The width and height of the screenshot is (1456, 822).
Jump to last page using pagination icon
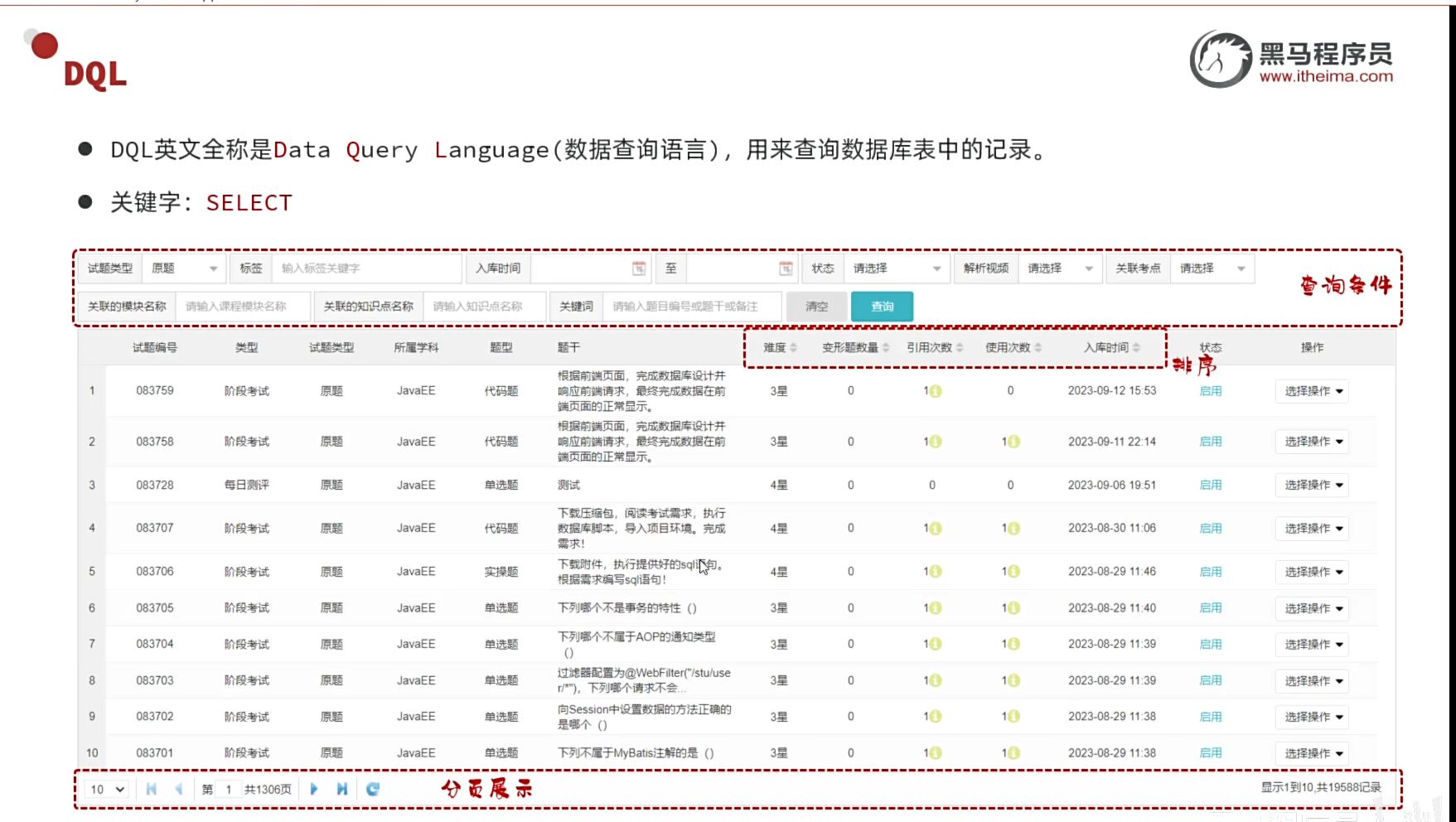click(x=341, y=789)
